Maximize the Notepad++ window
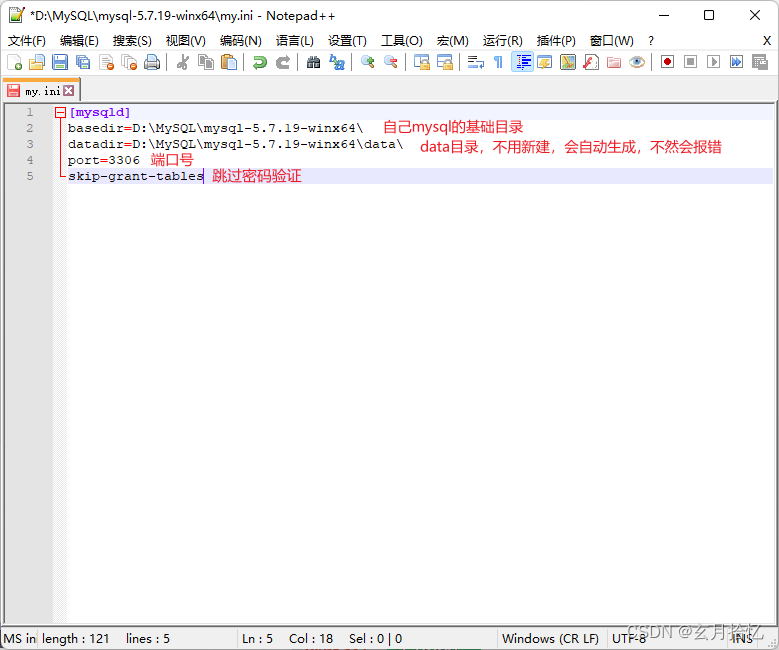 tap(709, 15)
